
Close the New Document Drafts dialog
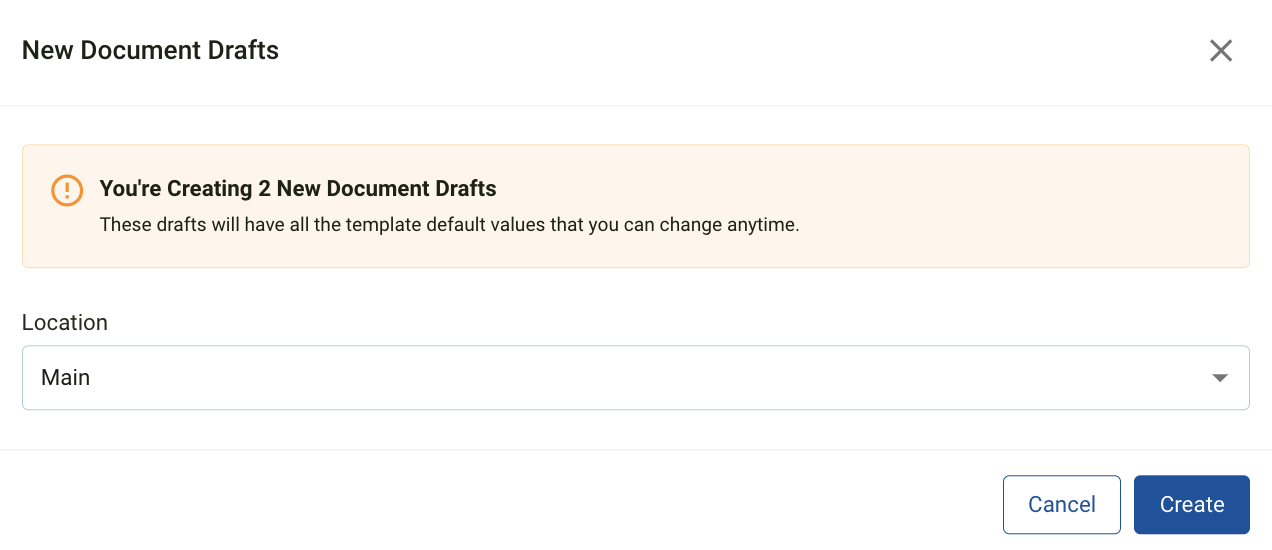[x=1220, y=51]
